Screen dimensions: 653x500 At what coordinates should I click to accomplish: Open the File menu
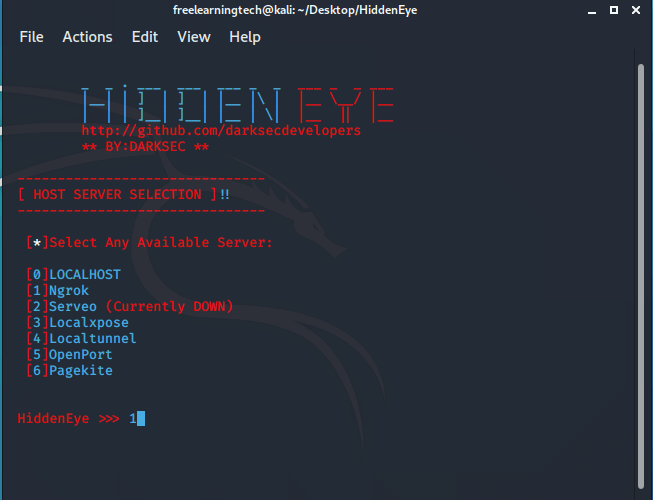(x=31, y=37)
